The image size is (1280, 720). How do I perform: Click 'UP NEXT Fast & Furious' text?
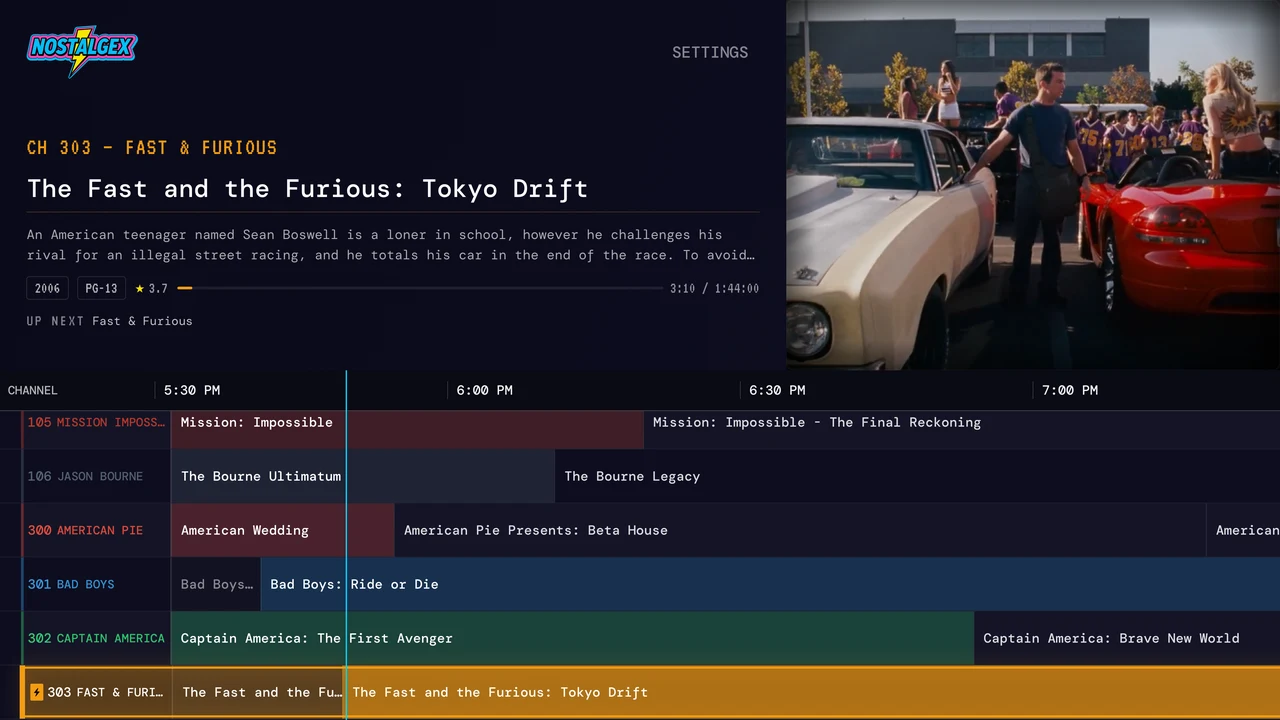(110, 321)
